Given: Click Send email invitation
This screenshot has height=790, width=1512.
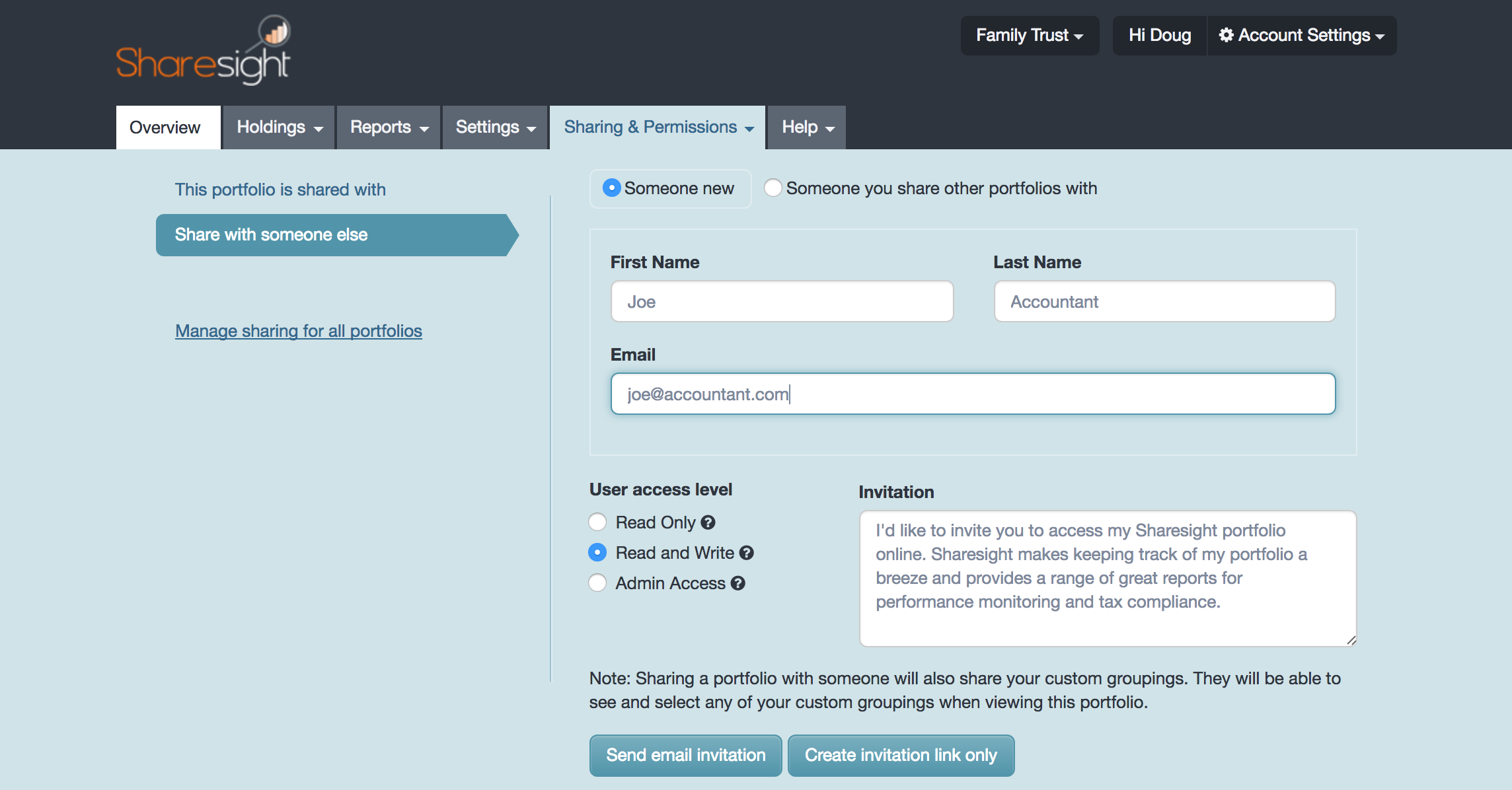Looking at the screenshot, I should point(685,755).
